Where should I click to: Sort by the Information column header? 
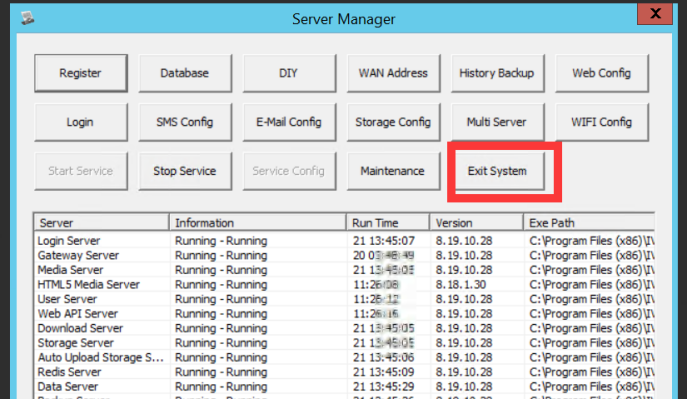click(x=258, y=223)
